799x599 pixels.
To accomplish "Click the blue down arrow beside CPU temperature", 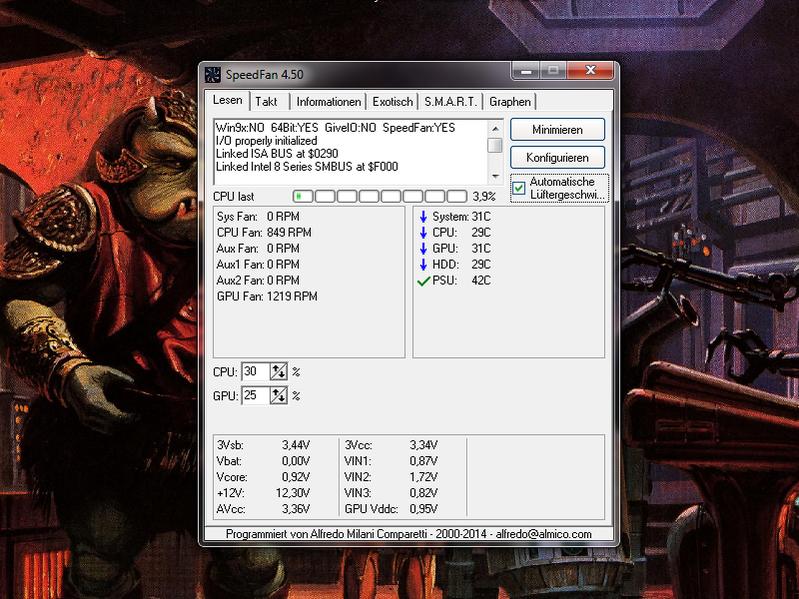I will (423, 232).
